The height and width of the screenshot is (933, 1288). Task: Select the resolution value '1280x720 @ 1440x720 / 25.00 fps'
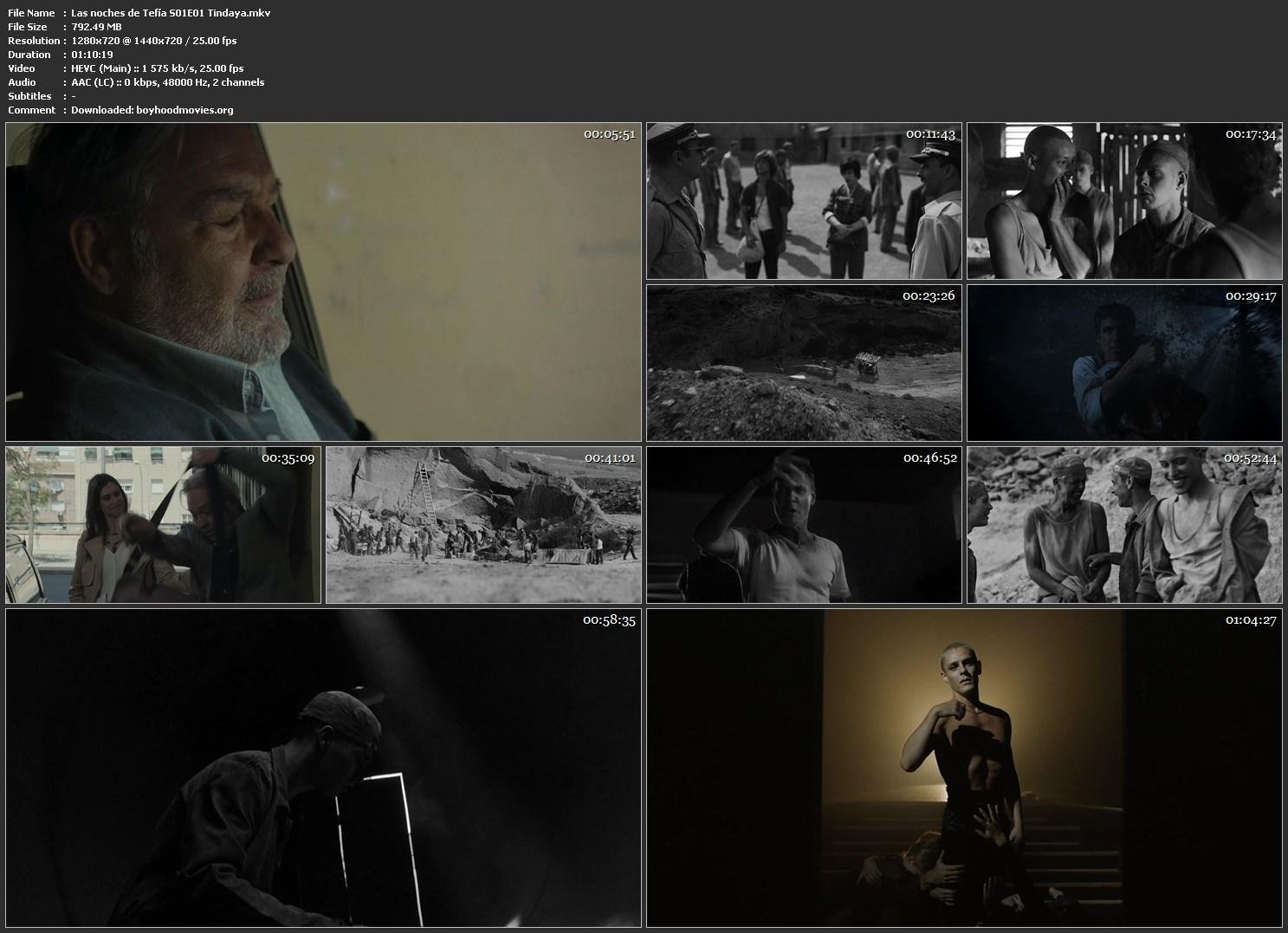pyautogui.click(x=153, y=41)
